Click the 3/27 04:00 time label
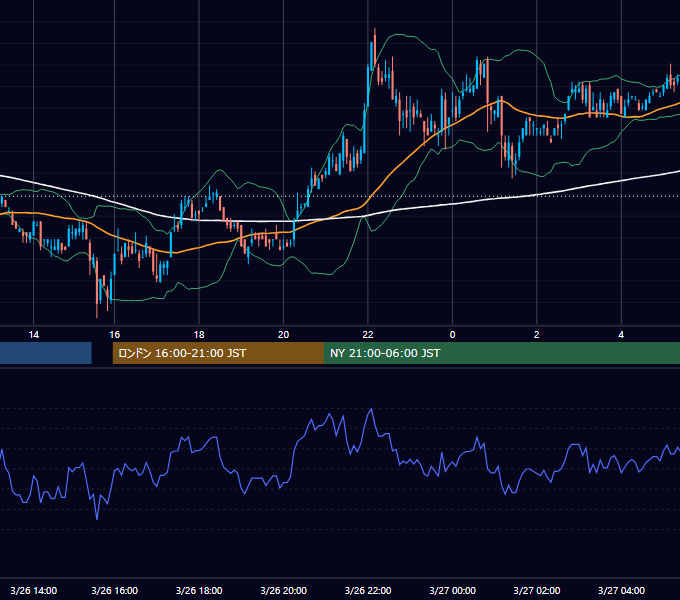The height and width of the screenshot is (600, 680). click(x=621, y=590)
